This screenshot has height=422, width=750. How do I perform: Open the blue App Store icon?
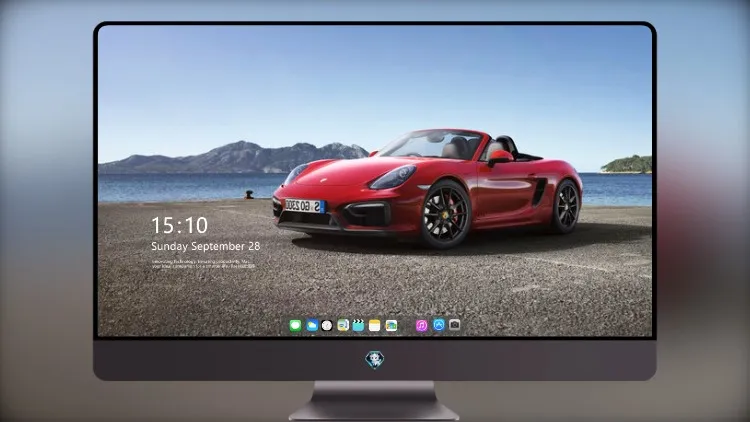(439, 325)
